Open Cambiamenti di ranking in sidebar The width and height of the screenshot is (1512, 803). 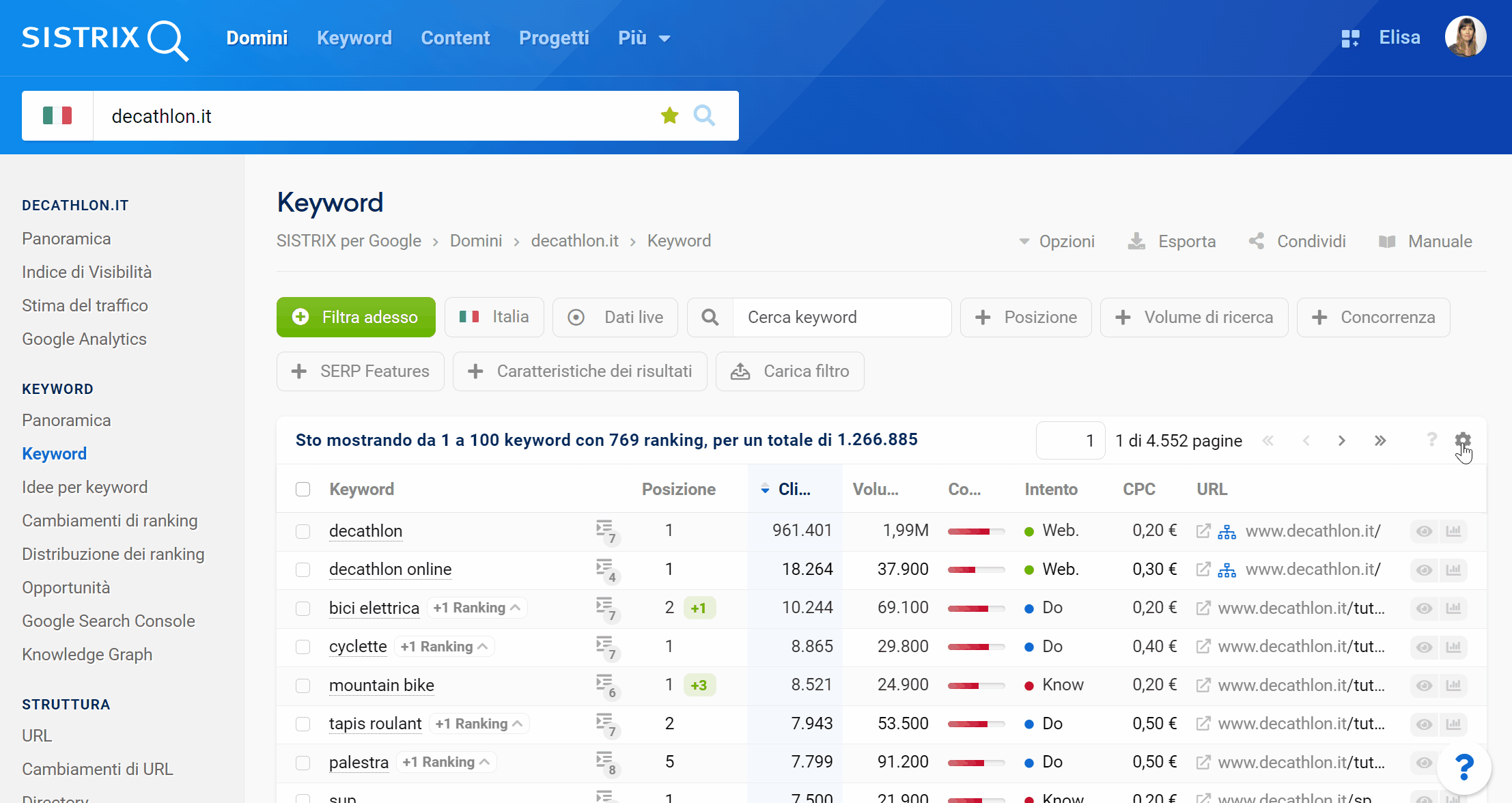coord(110,520)
